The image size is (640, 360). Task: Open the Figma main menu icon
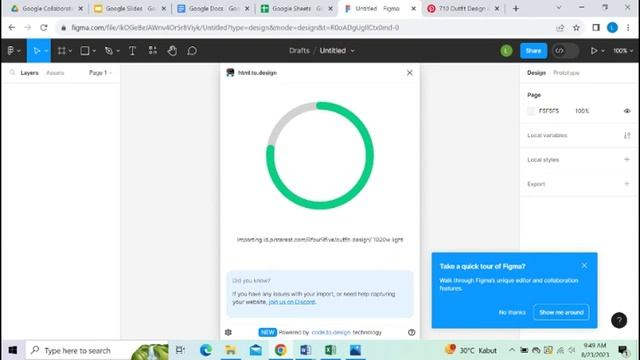click(11, 51)
